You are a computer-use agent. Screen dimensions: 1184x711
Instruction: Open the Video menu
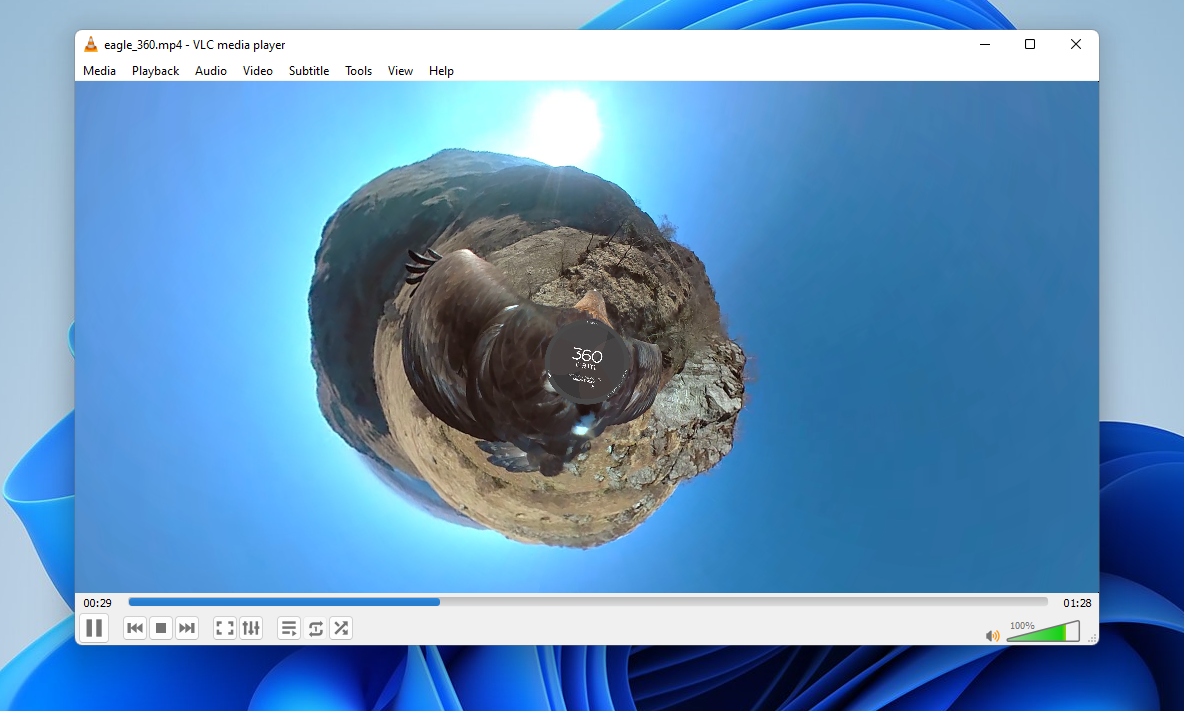tap(257, 70)
